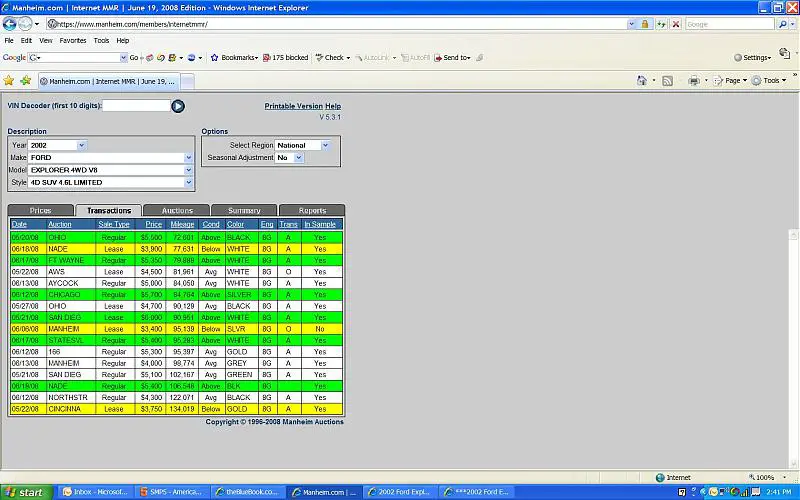800x500 pixels.
Task: Click the Google toolbar Send to button
Action: click(x=452, y=58)
